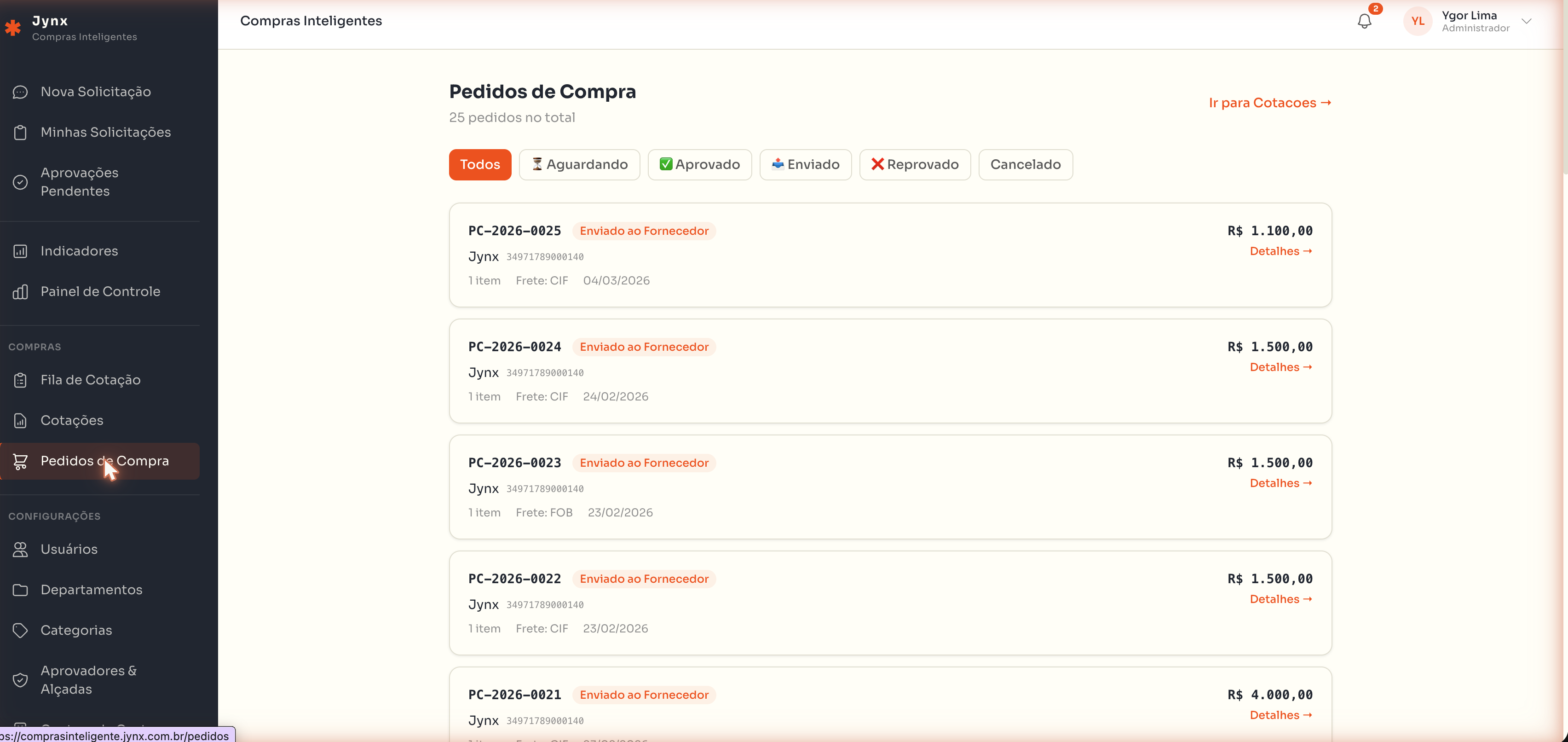This screenshot has height=742, width=1568.
Task: Filter orders by Aprovado
Action: pyautogui.click(x=699, y=164)
